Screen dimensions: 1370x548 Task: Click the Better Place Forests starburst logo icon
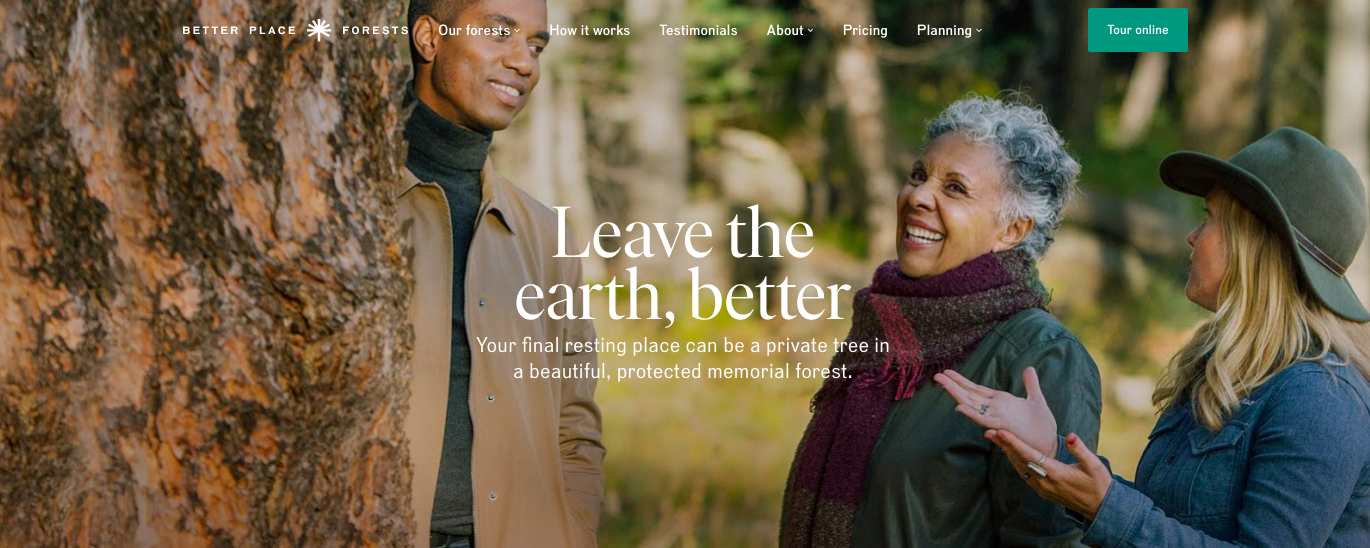(x=319, y=30)
